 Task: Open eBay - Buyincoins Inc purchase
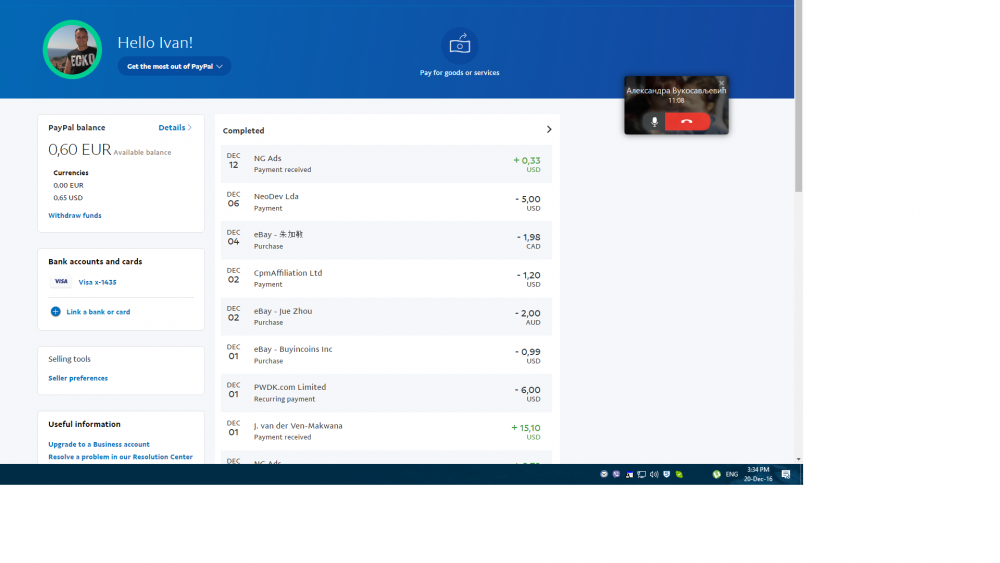coord(386,355)
